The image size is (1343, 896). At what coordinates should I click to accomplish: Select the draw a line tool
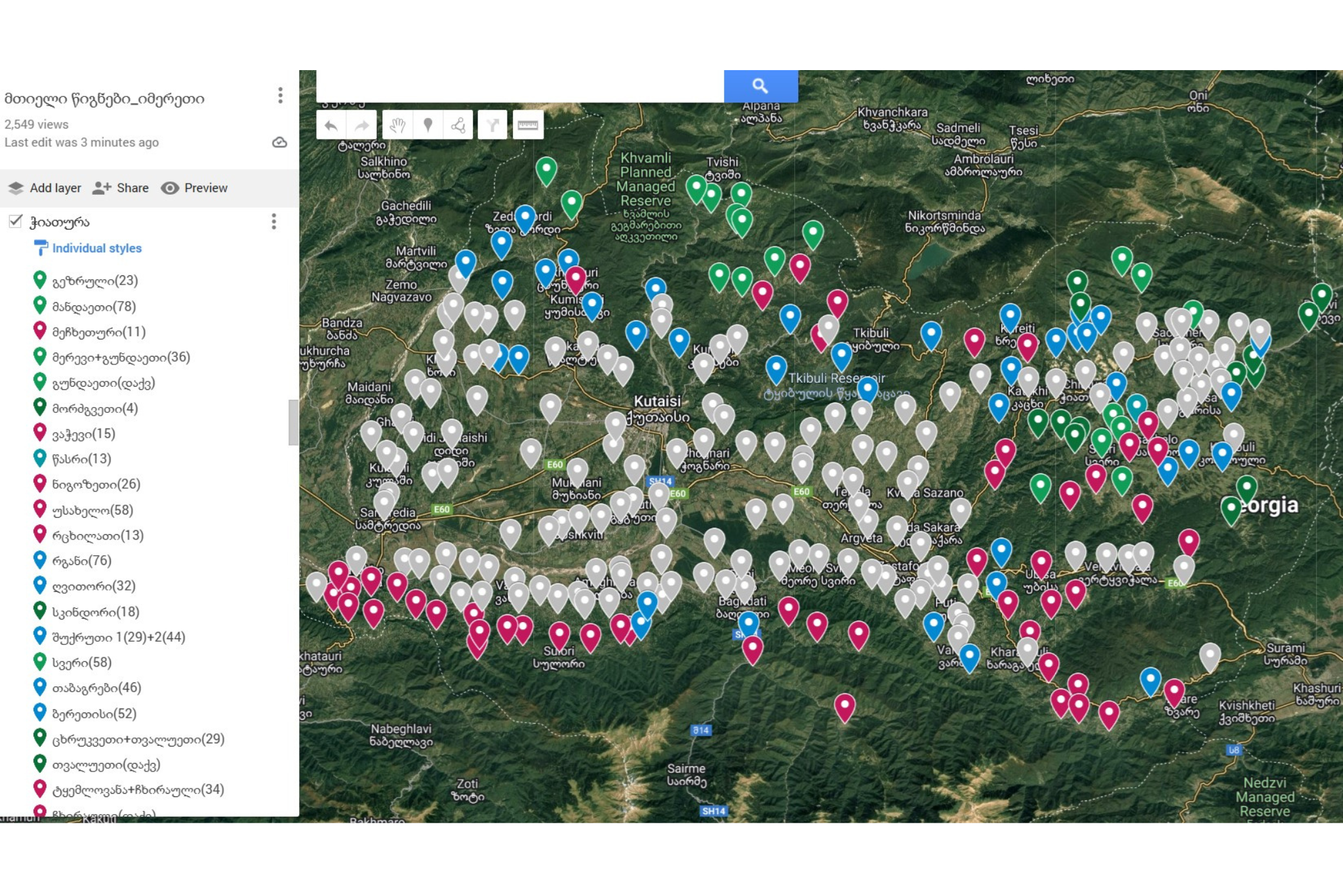pyautogui.click(x=458, y=125)
